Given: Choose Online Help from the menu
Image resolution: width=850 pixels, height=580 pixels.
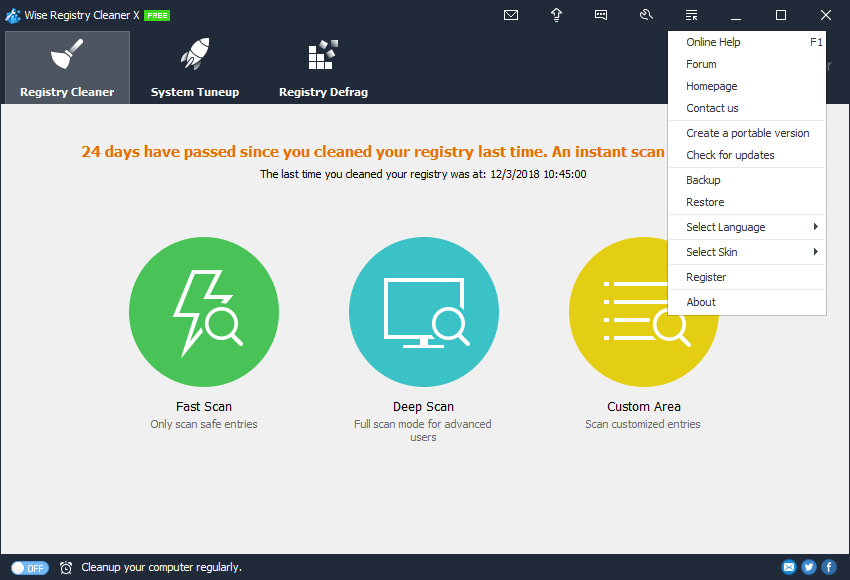Looking at the screenshot, I should pos(747,42).
